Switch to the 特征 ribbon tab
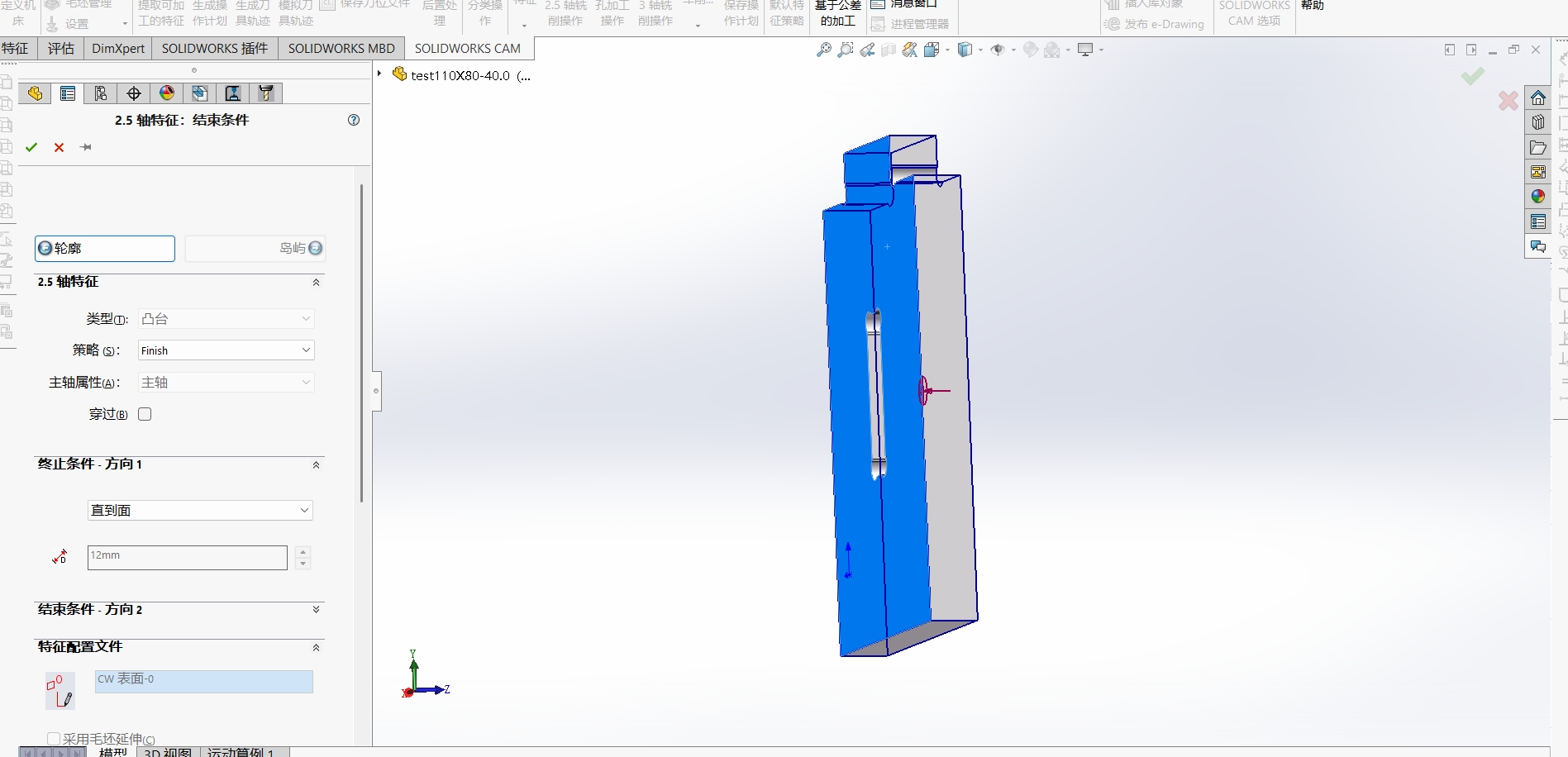 coord(16,48)
